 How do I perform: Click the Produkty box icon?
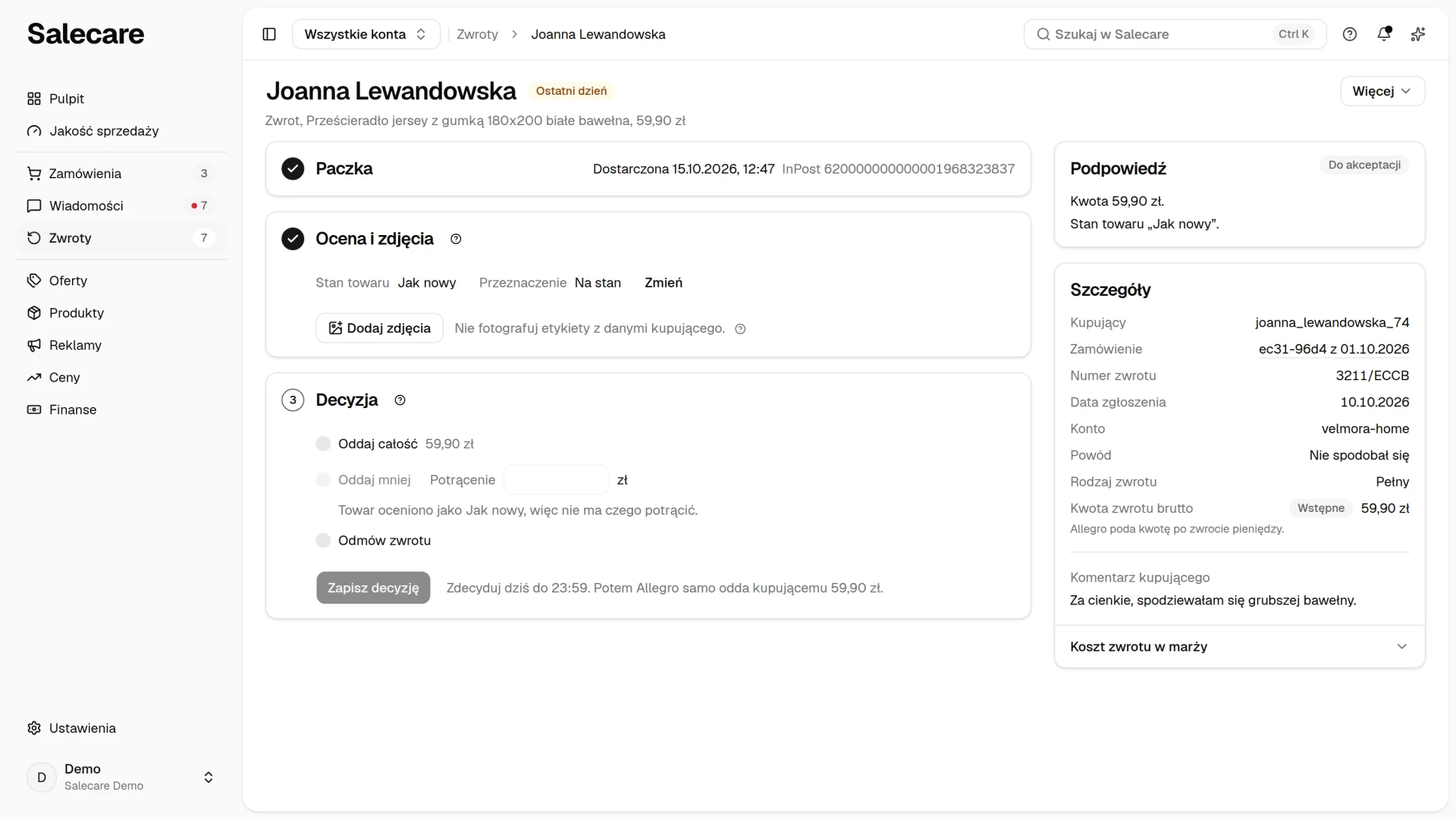34,313
